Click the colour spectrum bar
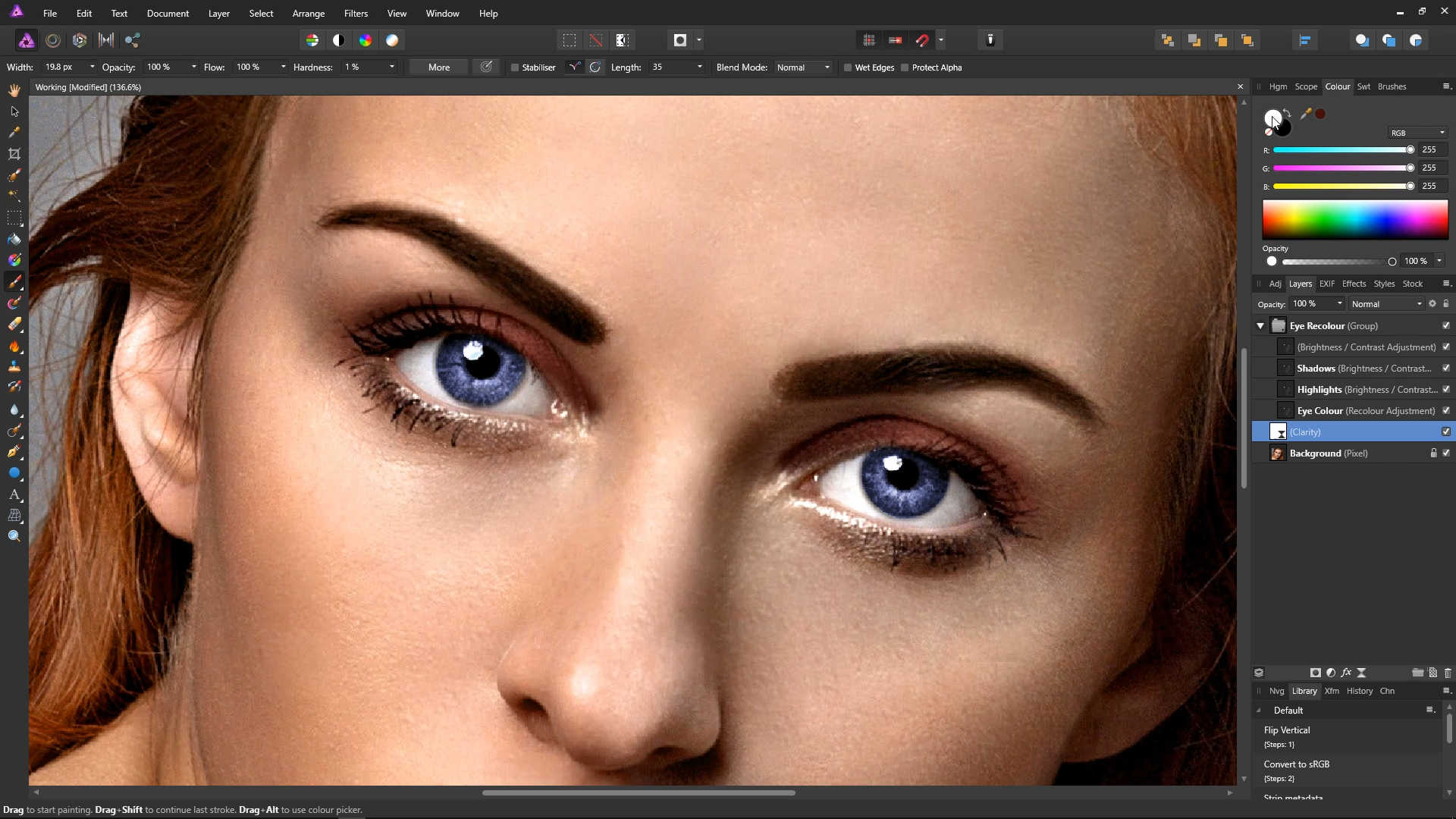Screen dimensions: 1456x819 pyautogui.click(x=1355, y=220)
